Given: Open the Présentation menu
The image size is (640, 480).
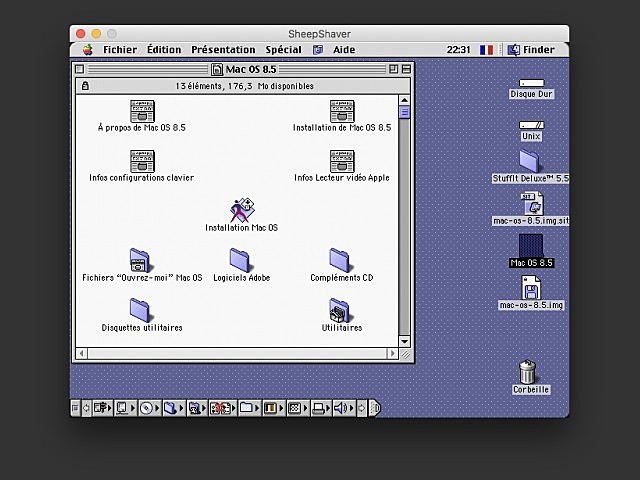Looking at the screenshot, I should point(223,50).
